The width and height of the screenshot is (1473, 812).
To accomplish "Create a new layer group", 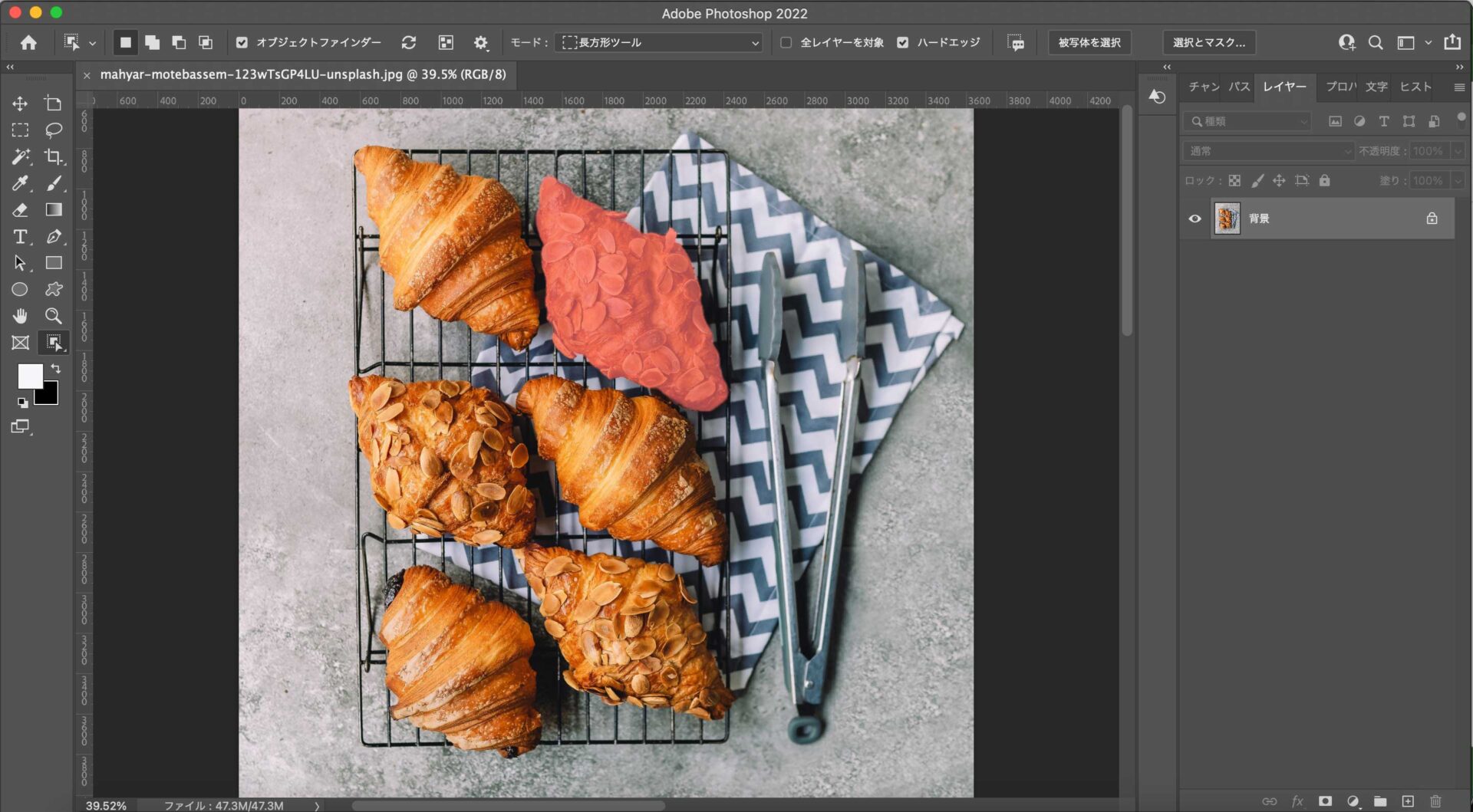I will (x=1380, y=801).
